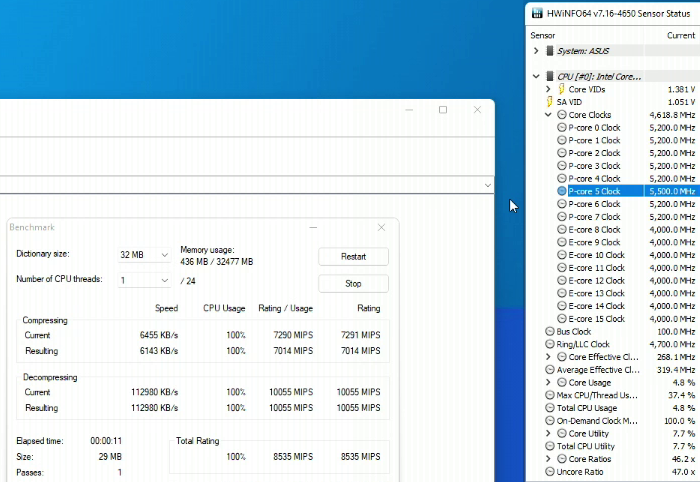This screenshot has width=700, height=482.
Task: Click the Bus Clock sensor icon
Action: (x=549, y=331)
